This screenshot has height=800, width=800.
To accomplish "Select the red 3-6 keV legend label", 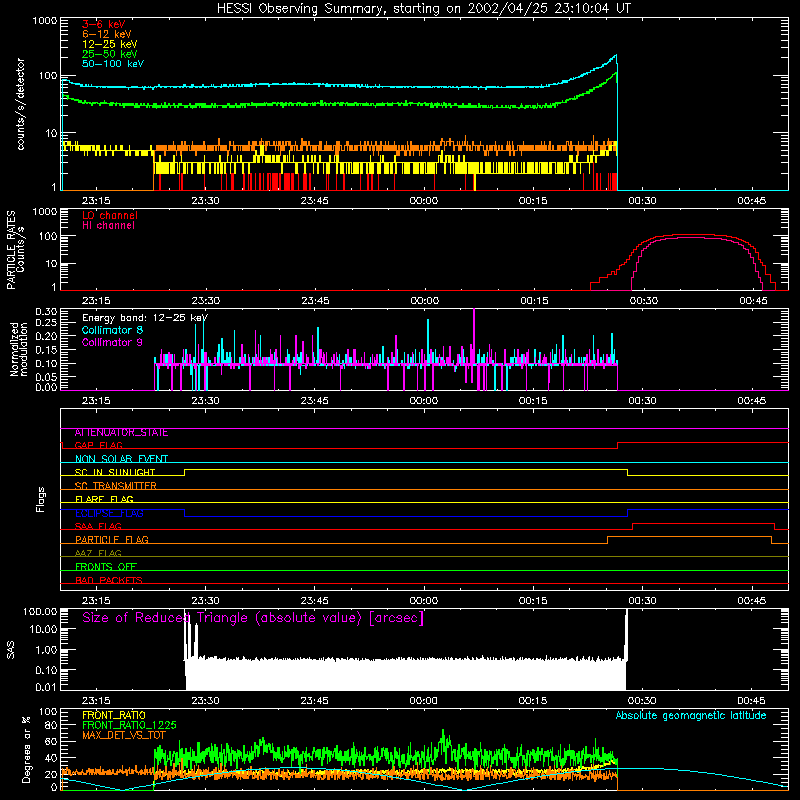I will [104, 24].
